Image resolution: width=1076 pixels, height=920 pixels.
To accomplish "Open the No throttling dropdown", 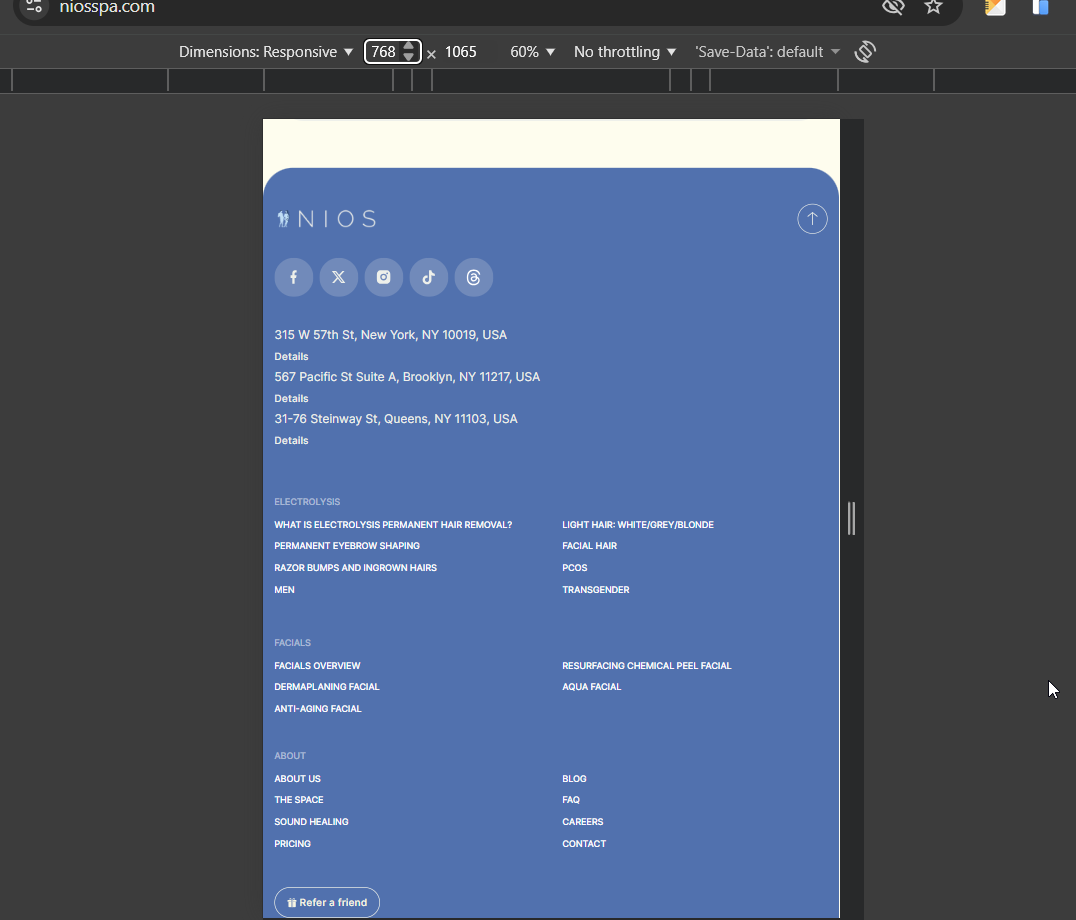I will (x=624, y=52).
